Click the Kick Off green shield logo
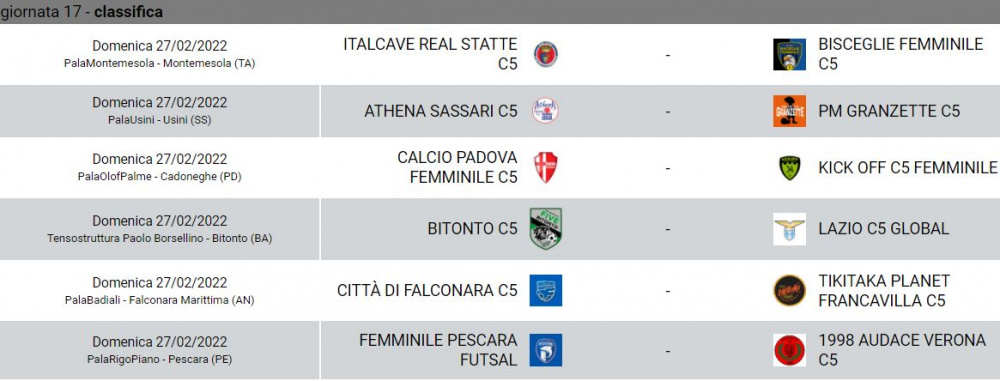Image resolution: width=1000 pixels, height=381 pixels. pos(790,167)
